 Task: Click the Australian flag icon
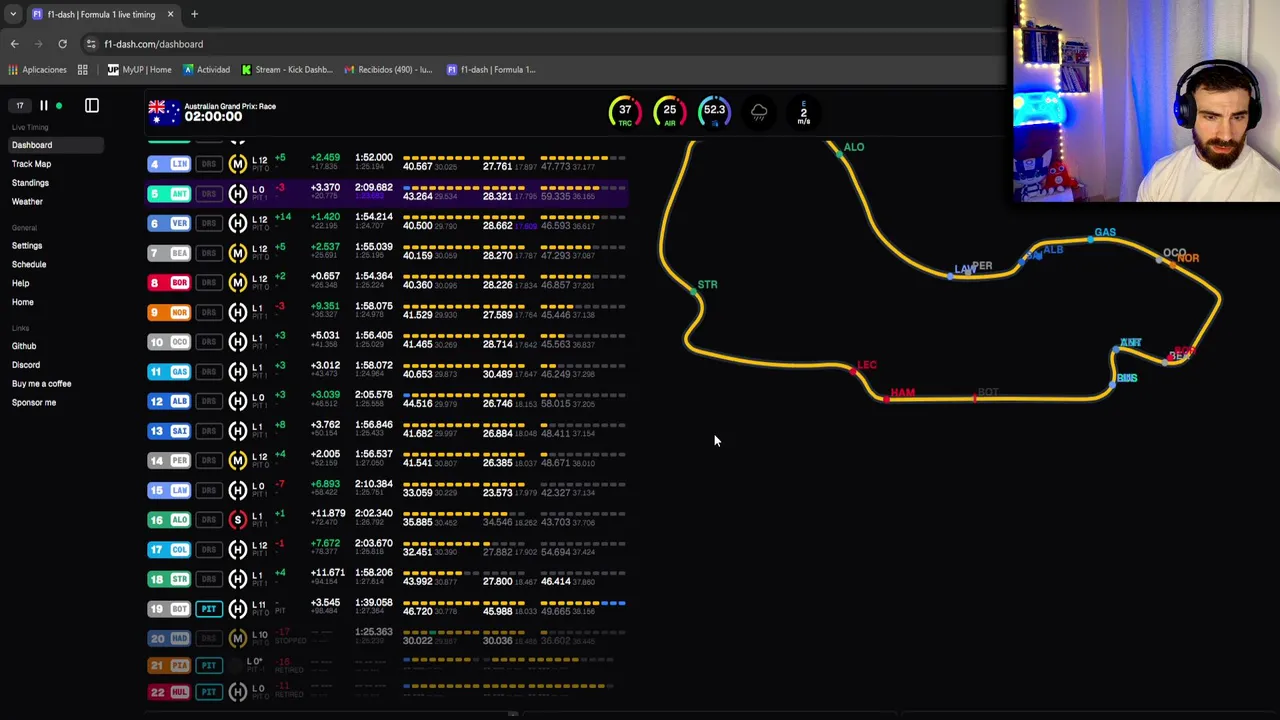tap(163, 112)
